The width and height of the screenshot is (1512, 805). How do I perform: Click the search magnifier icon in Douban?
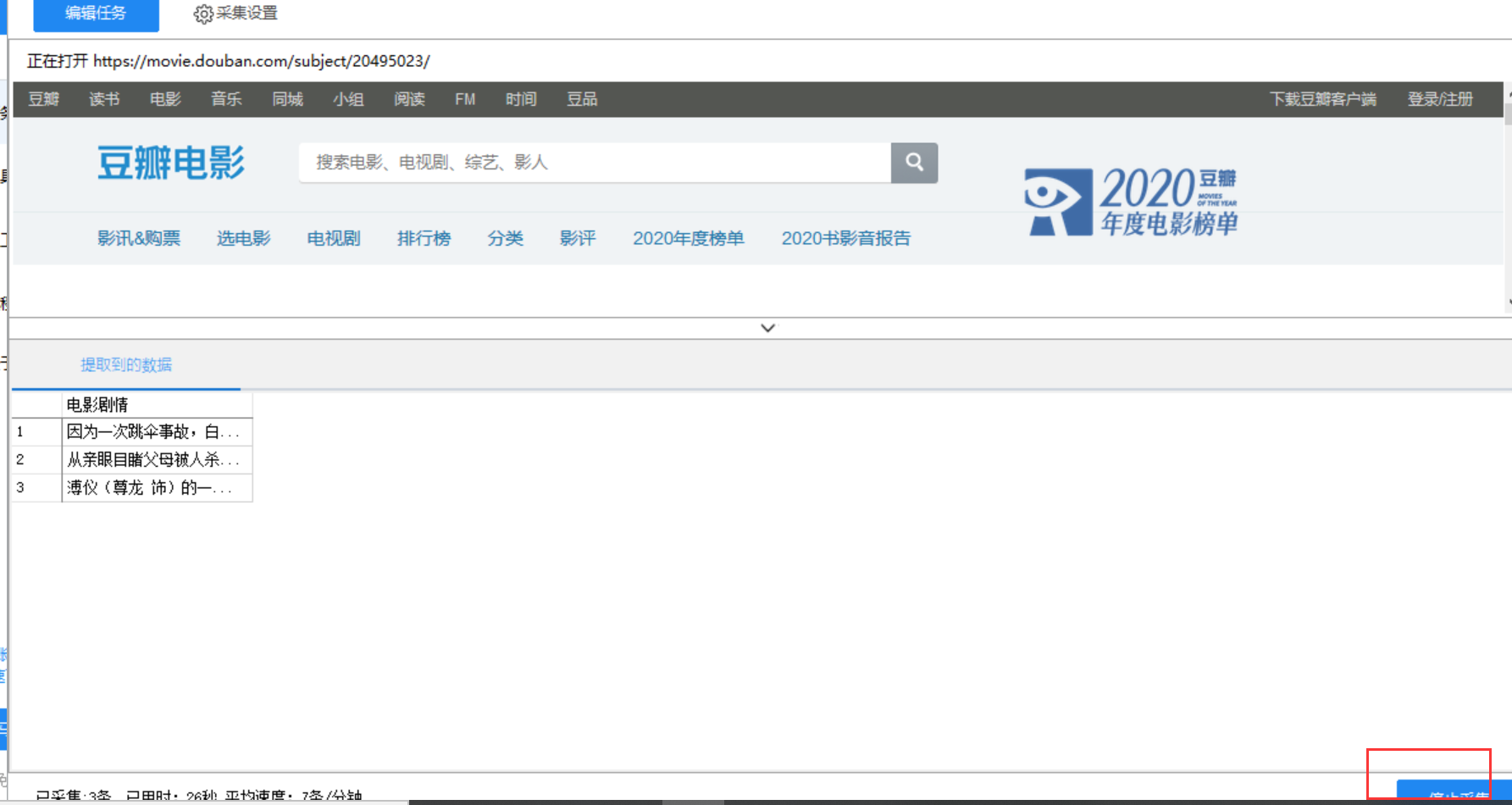click(x=914, y=163)
